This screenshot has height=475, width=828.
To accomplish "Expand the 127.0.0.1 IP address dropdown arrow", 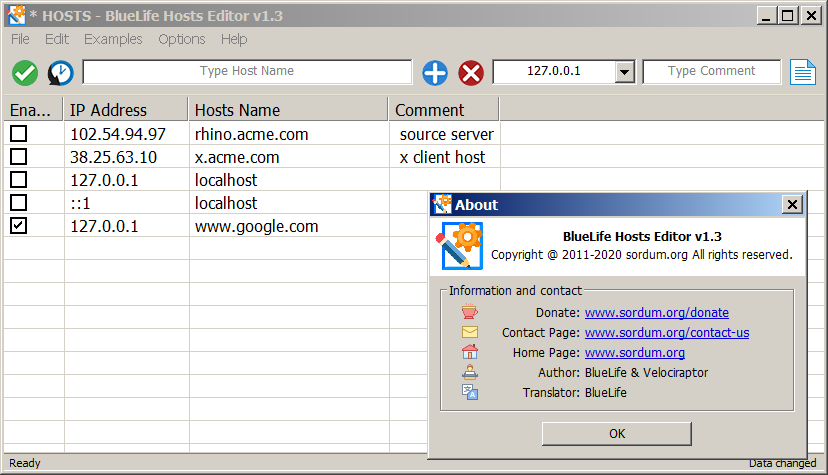I will [x=624, y=72].
